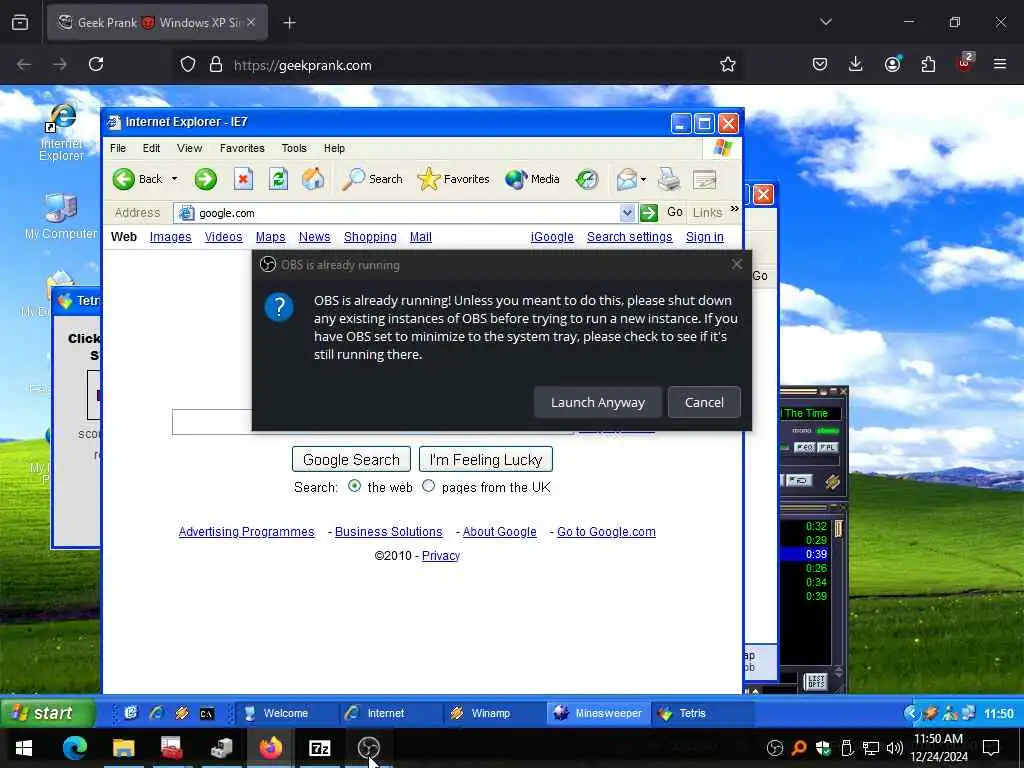The height and width of the screenshot is (768, 1024).
Task: Open the Videos link on Google page
Action: click(x=223, y=237)
